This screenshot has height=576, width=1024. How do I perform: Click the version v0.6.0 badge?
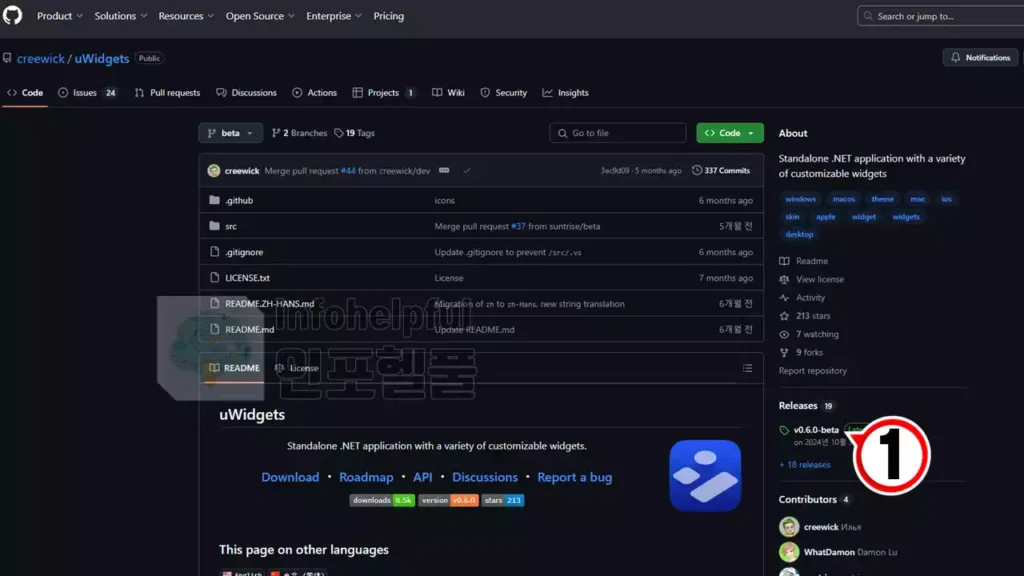click(x=448, y=500)
